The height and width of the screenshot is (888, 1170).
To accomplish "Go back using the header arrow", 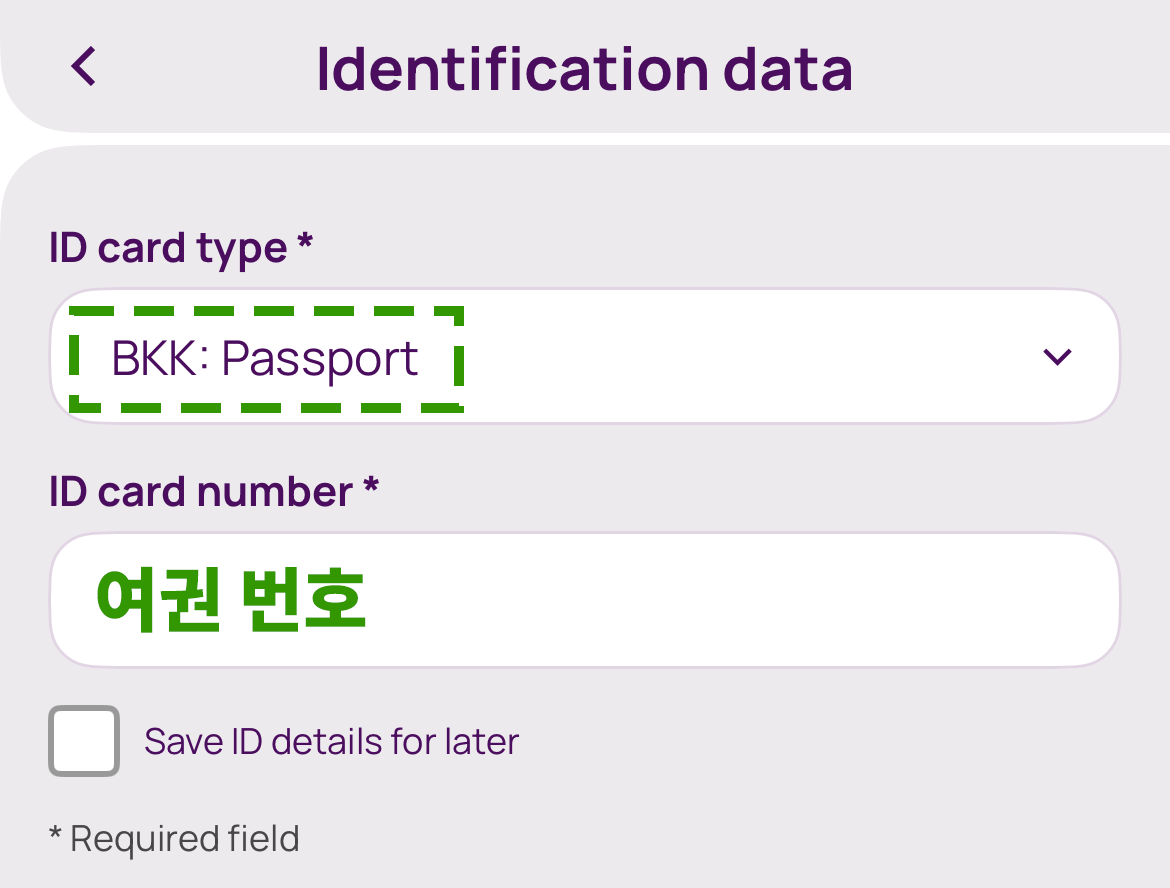I will click(84, 67).
